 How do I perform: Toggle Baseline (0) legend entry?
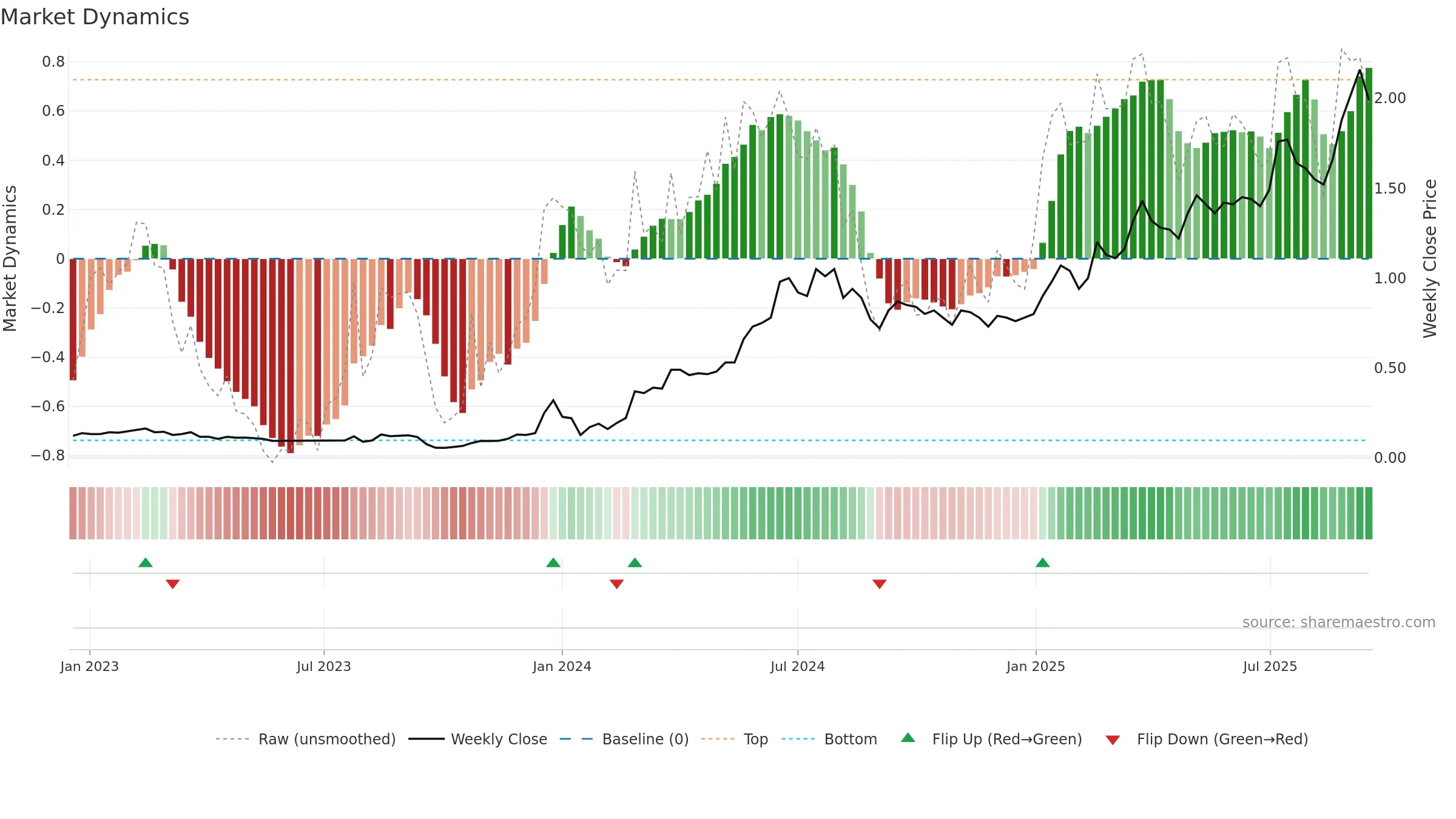pos(624,739)
